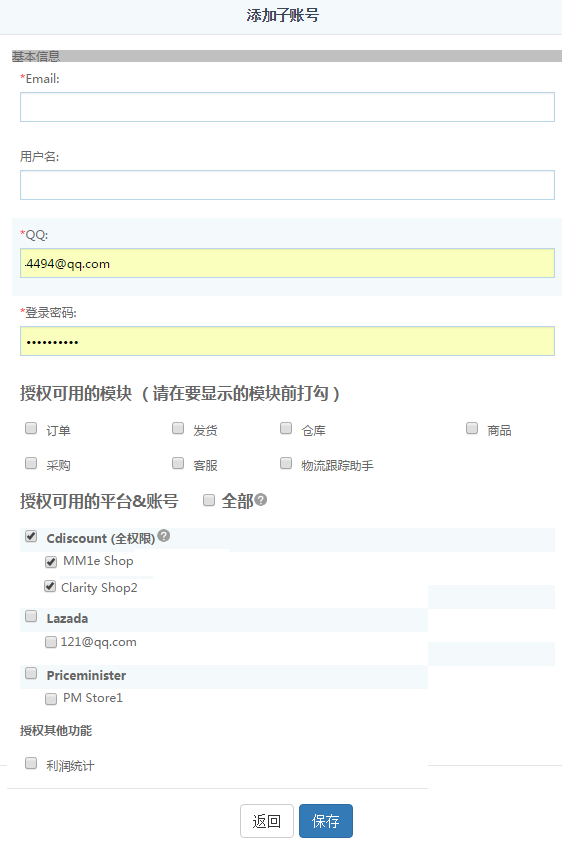Enable 物流跟踪助手 checkbox
Image resolution: width=562 pixels, height=848 pixels.
pos(286,463)
